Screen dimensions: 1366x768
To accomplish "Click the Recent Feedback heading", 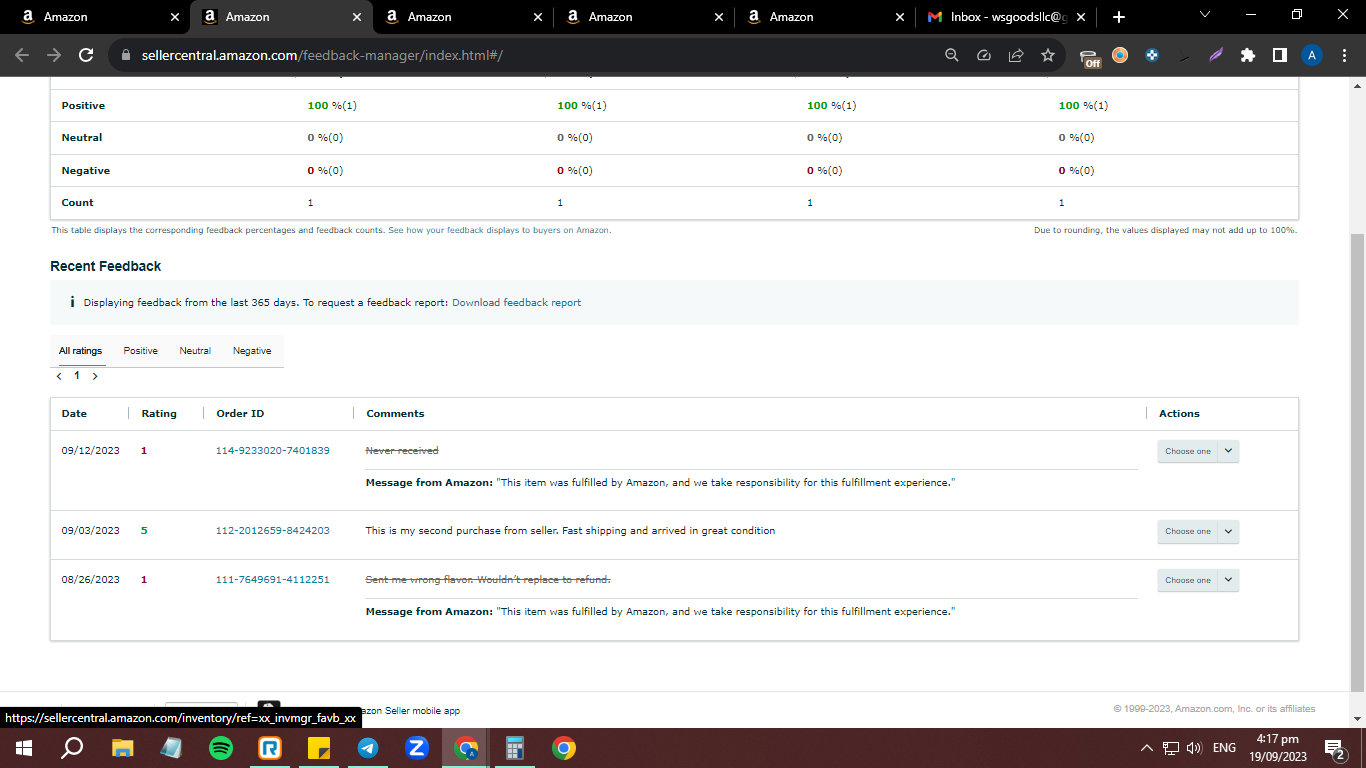I will 105,266.
